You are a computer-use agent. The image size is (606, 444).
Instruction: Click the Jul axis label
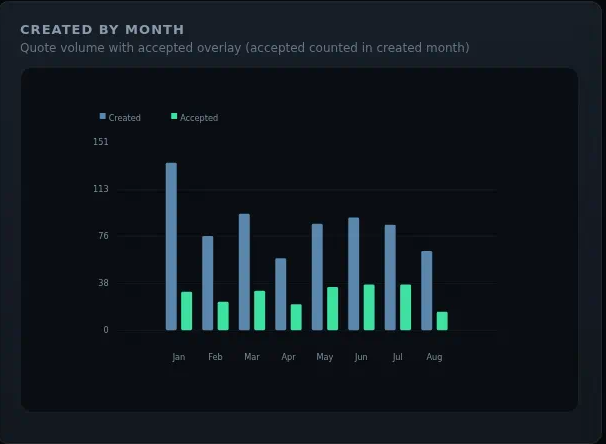(397, 357)
